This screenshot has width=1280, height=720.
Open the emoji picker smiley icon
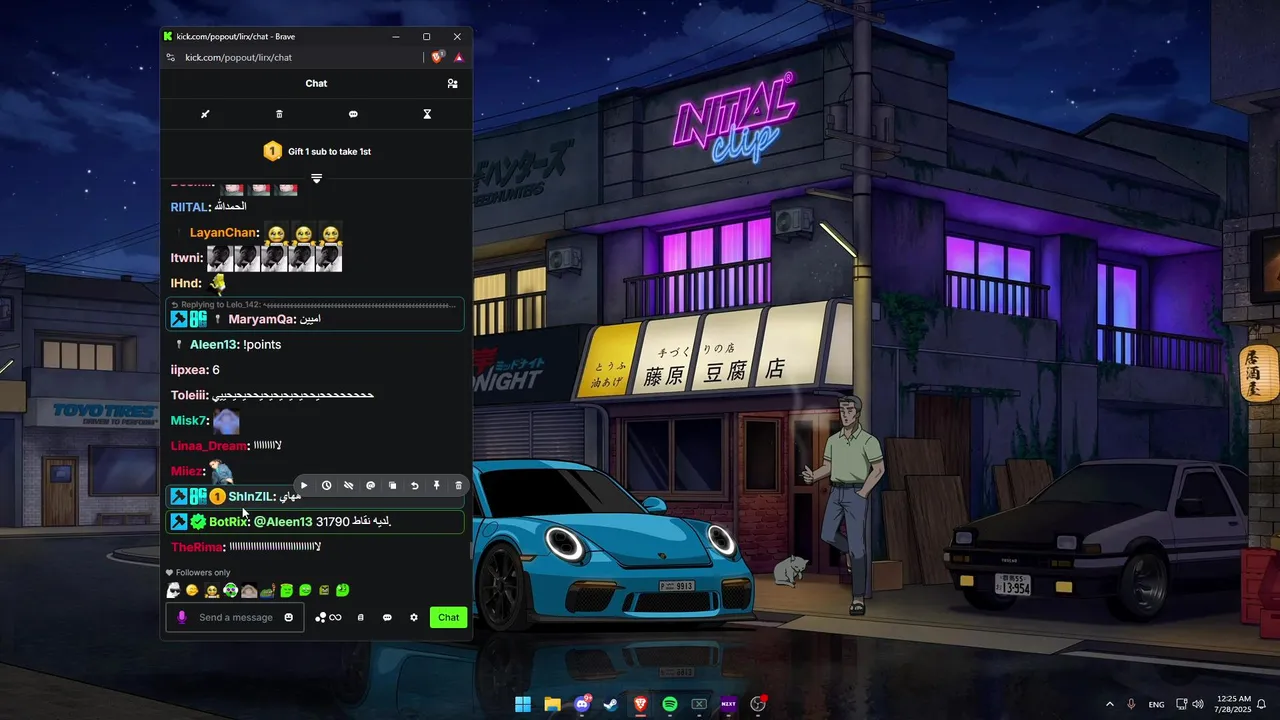pyautogui.click(x=289, y=617)
